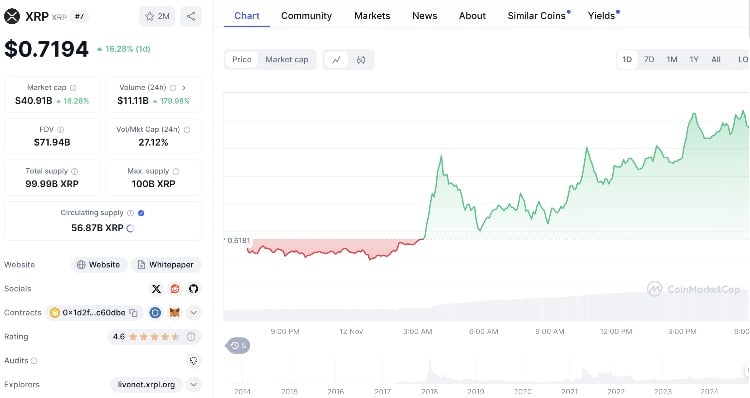Expand Volume (24h) details arrow
Image resolution: width=750 pixels, height=398 pixels.
coord(184,88)
